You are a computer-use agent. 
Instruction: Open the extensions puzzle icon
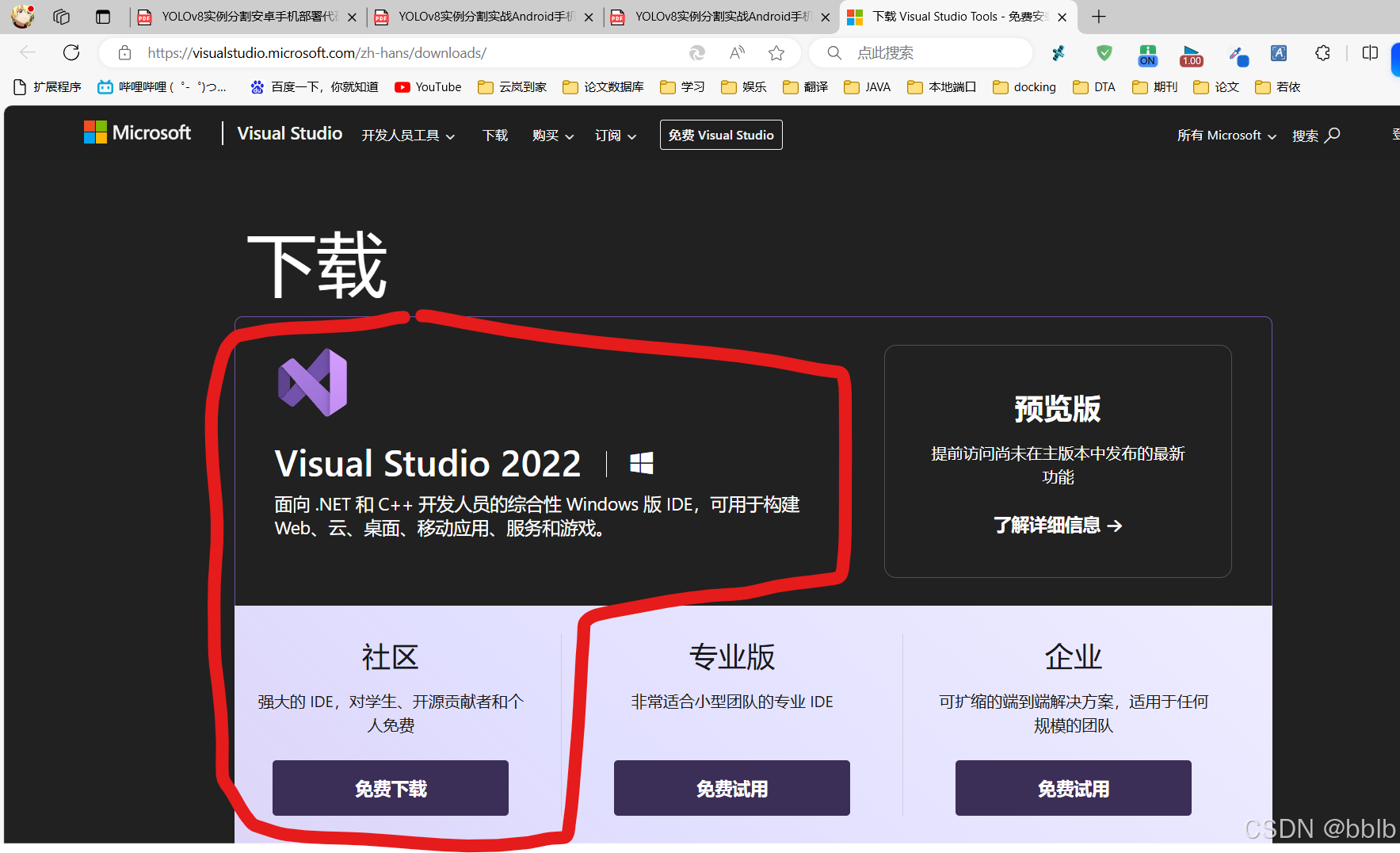(x=1322, y=53)
